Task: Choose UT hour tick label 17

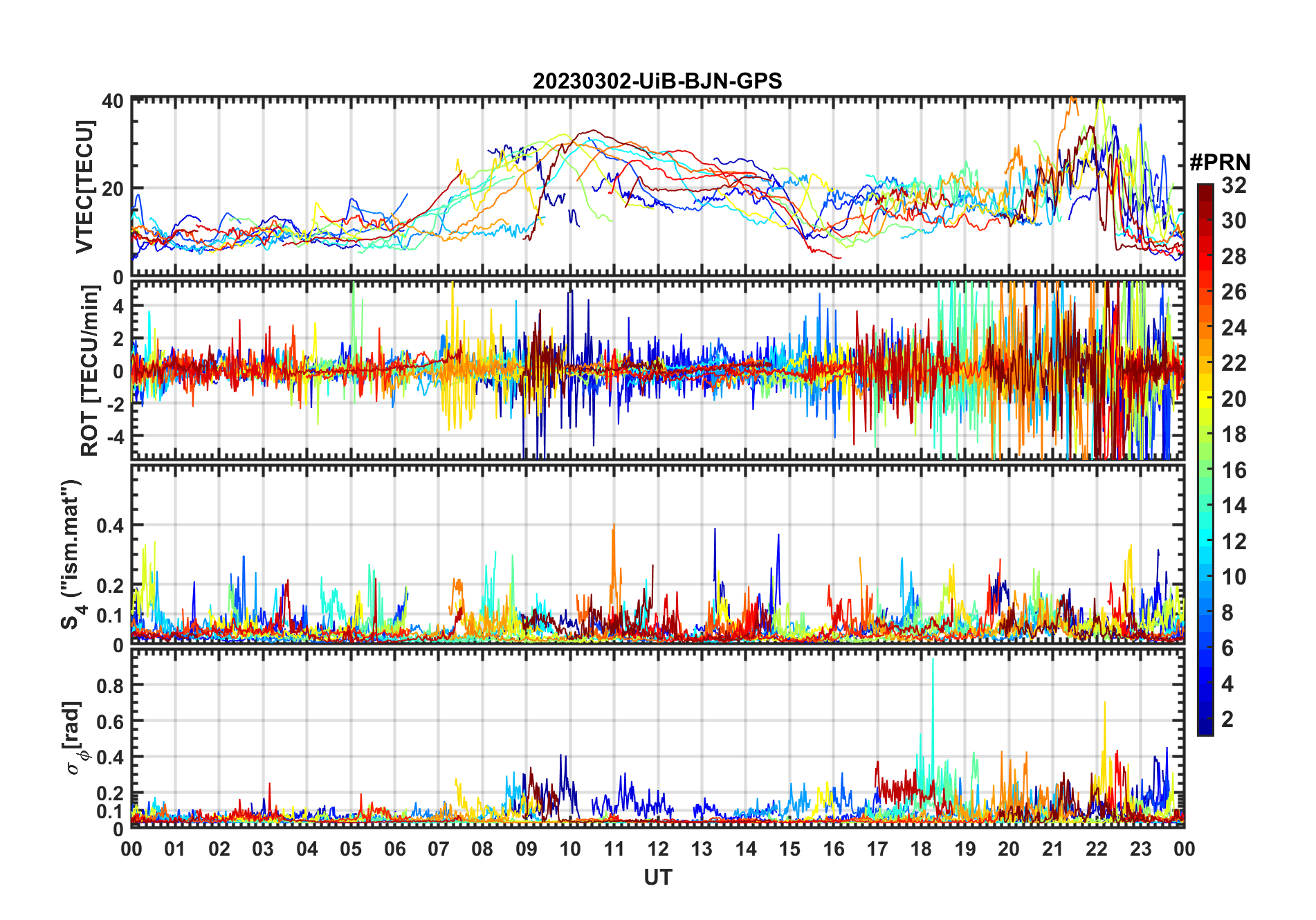Action: point(877,849)
